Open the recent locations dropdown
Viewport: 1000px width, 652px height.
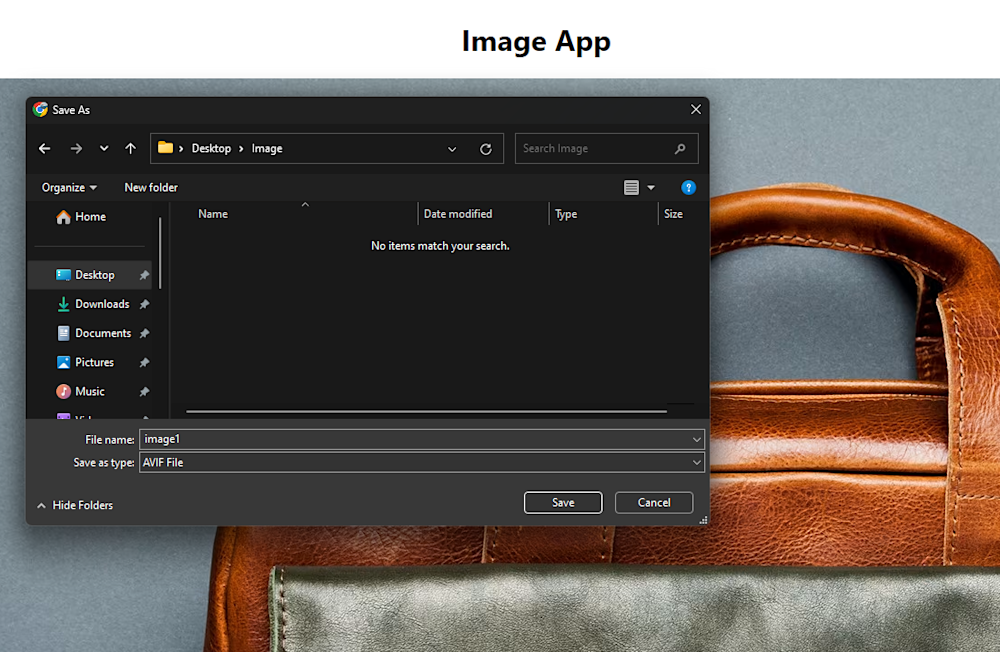tap(104, 149)
